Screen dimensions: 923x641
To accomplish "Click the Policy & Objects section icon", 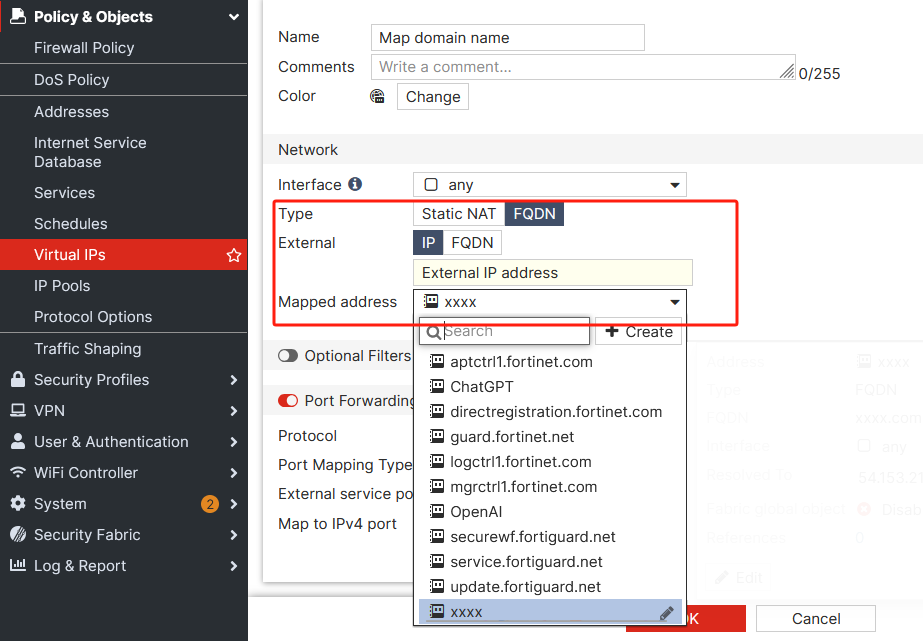I will [x=18, y=16].
